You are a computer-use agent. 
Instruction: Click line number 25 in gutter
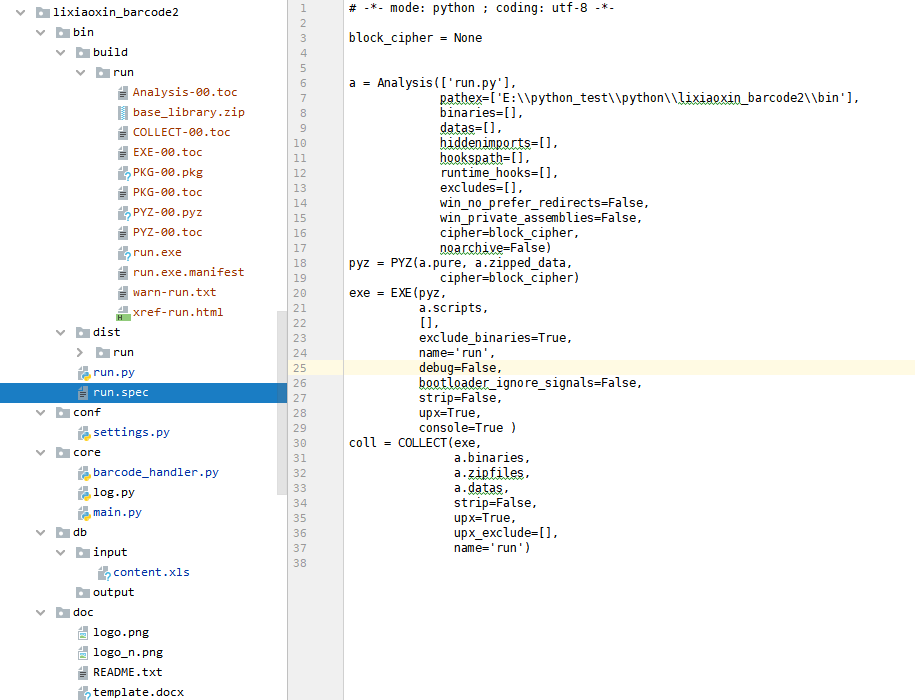coord(299,368)
